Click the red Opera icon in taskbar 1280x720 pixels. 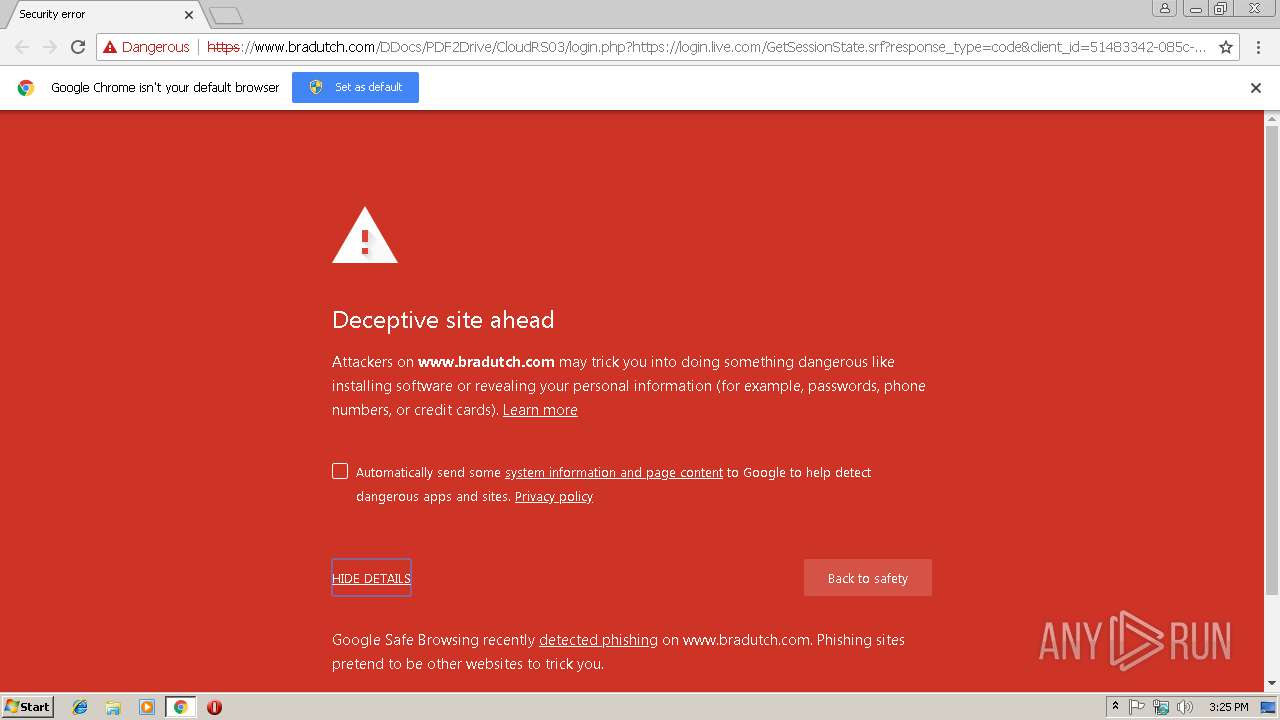[x=214, y=707]
